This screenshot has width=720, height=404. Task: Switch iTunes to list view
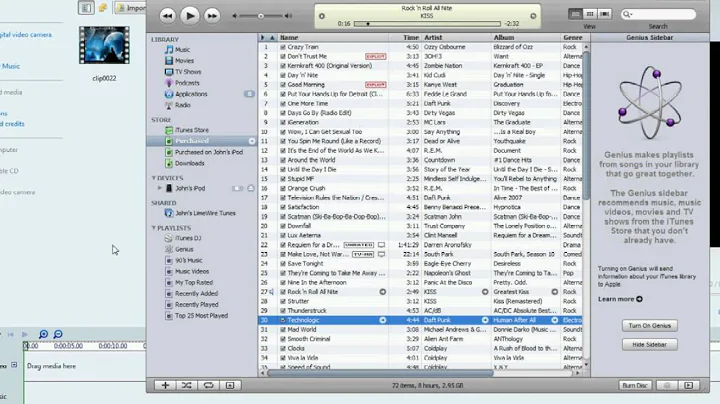point(575,14)
